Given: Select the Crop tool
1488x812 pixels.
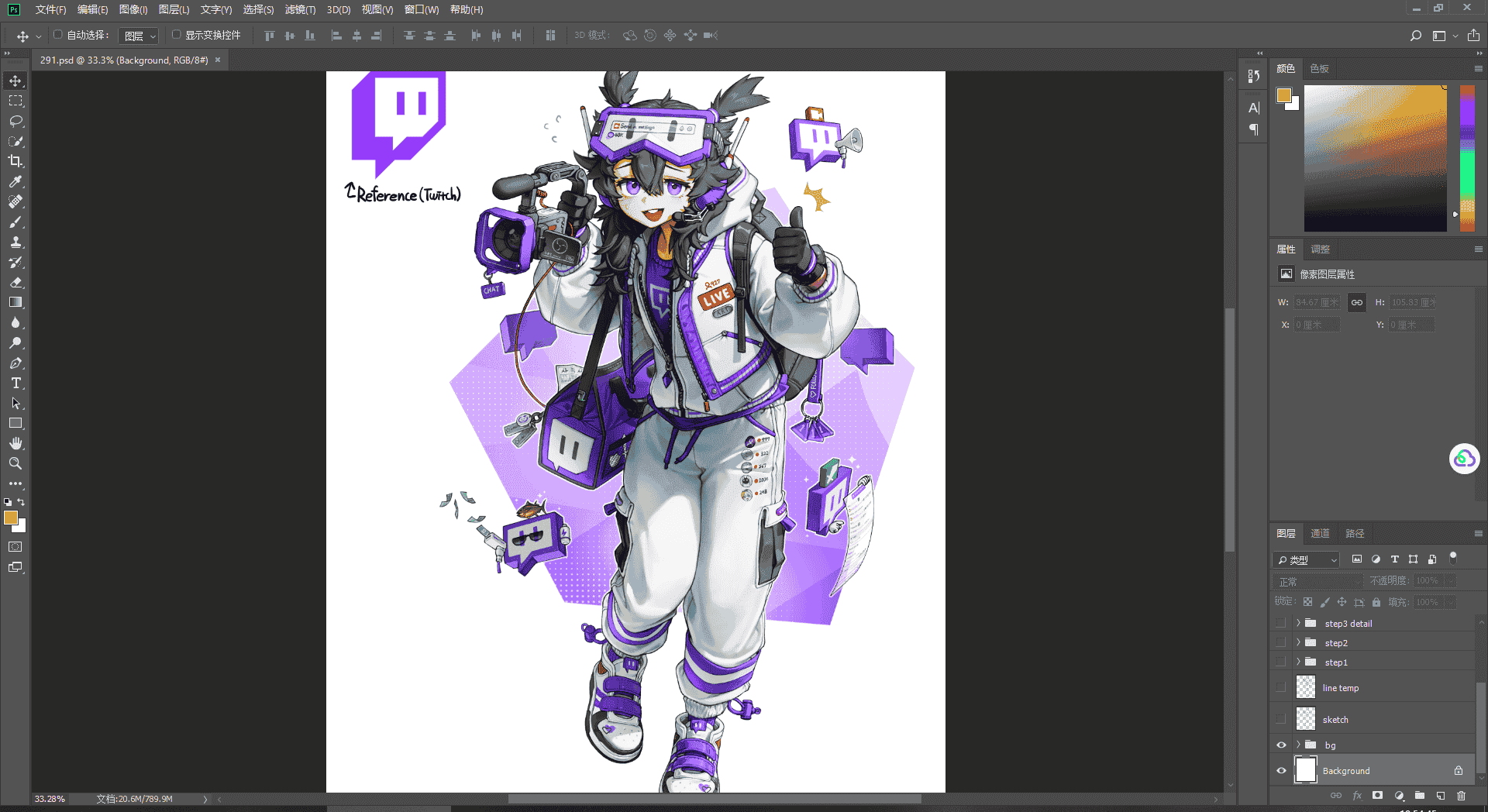Looking at the screenshot, I should (15, 161).
